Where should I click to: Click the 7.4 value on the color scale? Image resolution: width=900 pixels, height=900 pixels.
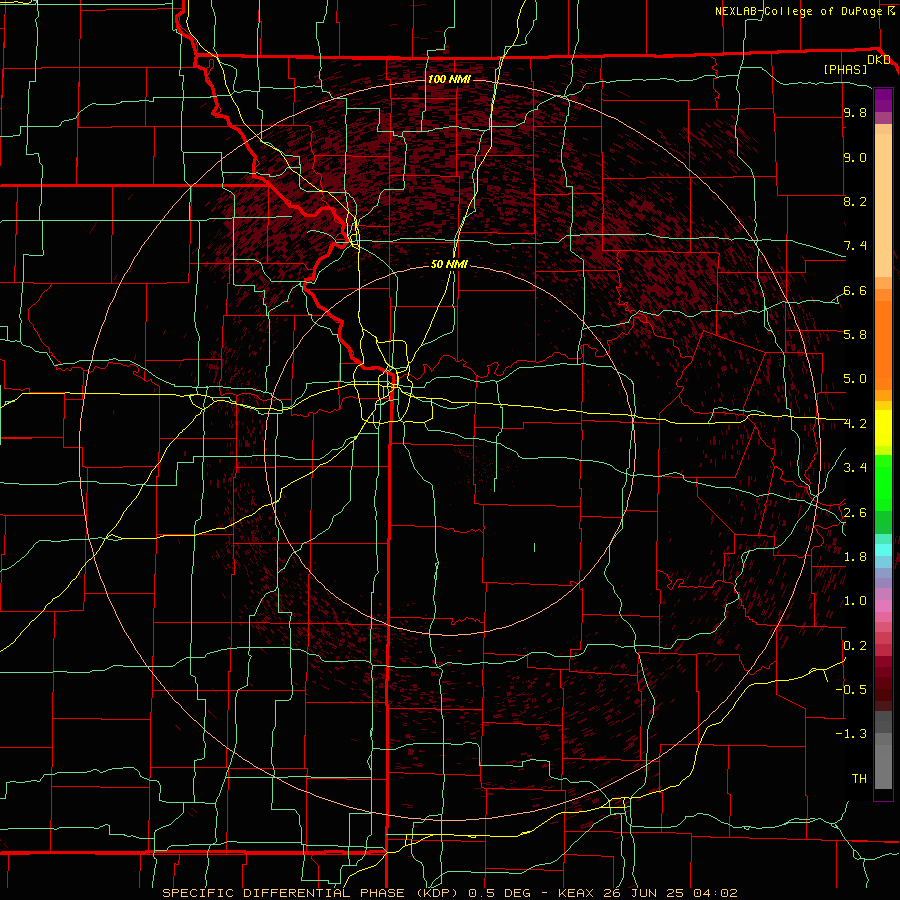tap(855, 246)
